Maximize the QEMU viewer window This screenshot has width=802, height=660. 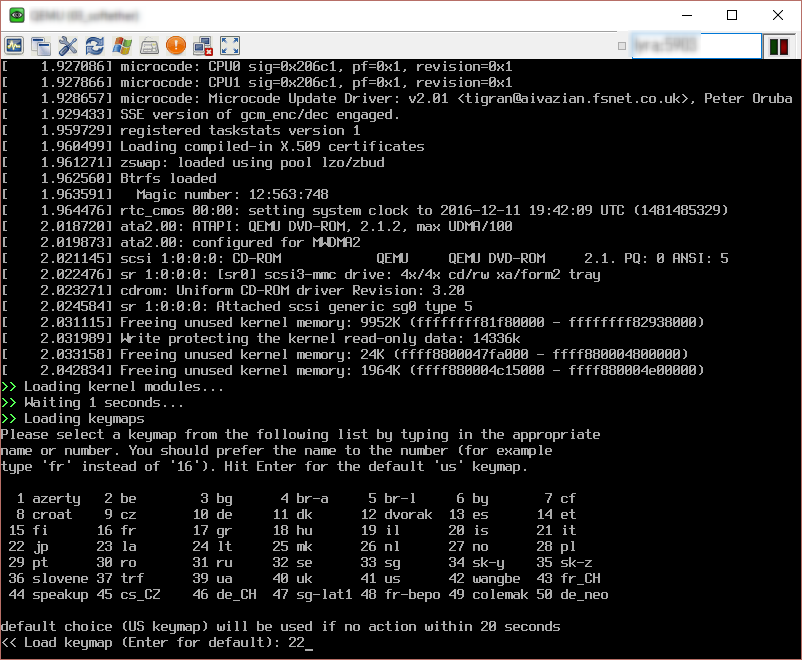(732, 16)
